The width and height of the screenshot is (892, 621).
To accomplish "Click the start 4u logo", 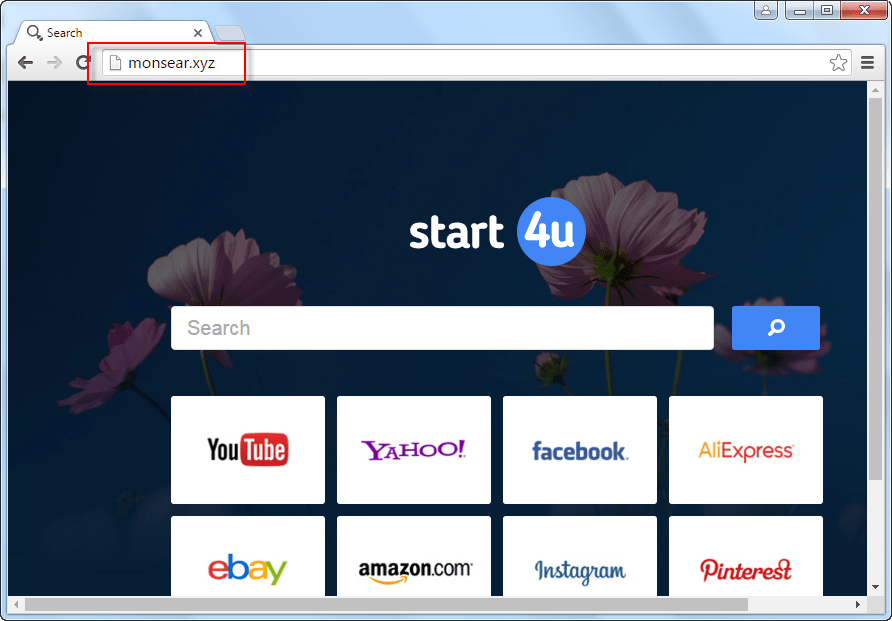I will pyautogui.click(x=497, y=231).
